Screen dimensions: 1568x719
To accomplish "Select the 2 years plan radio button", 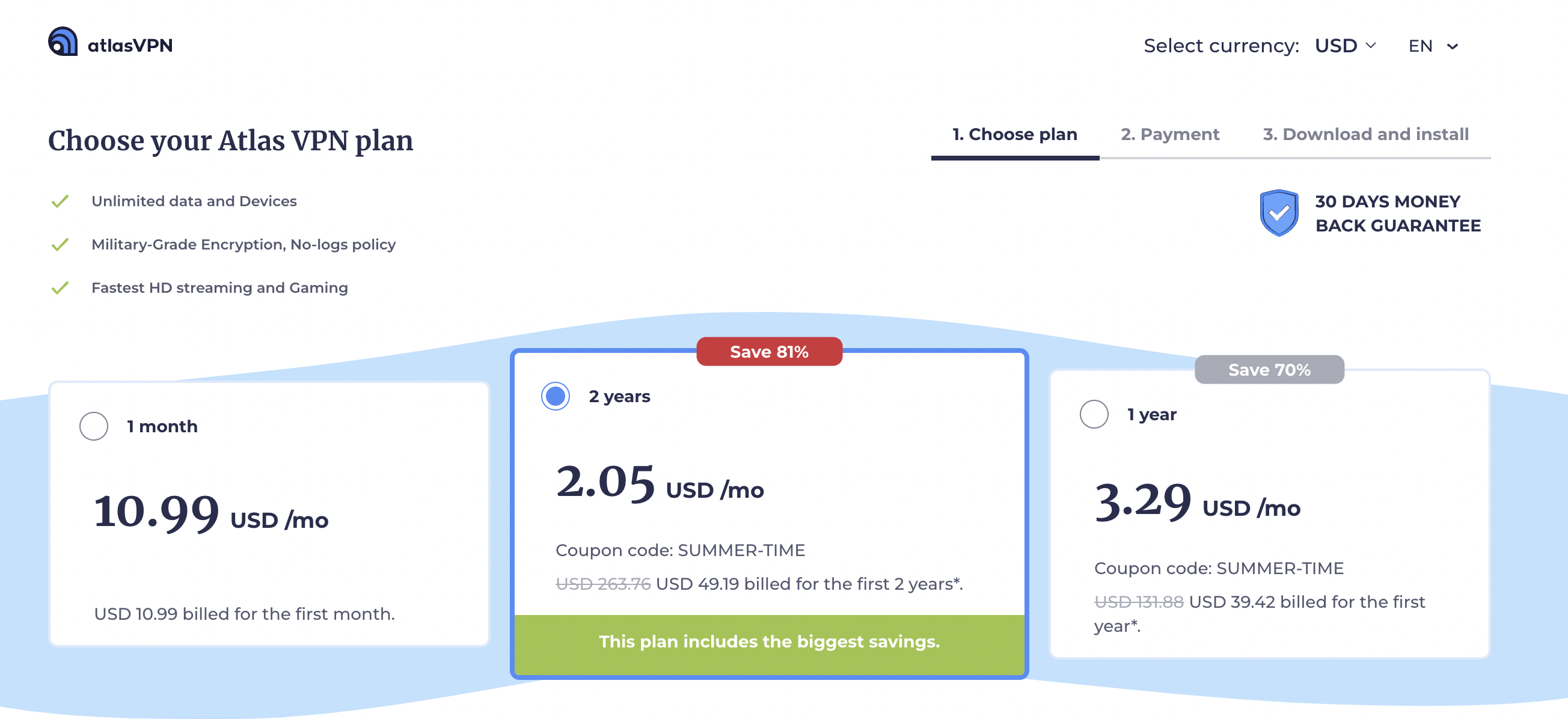I will (x=554, y=396).
